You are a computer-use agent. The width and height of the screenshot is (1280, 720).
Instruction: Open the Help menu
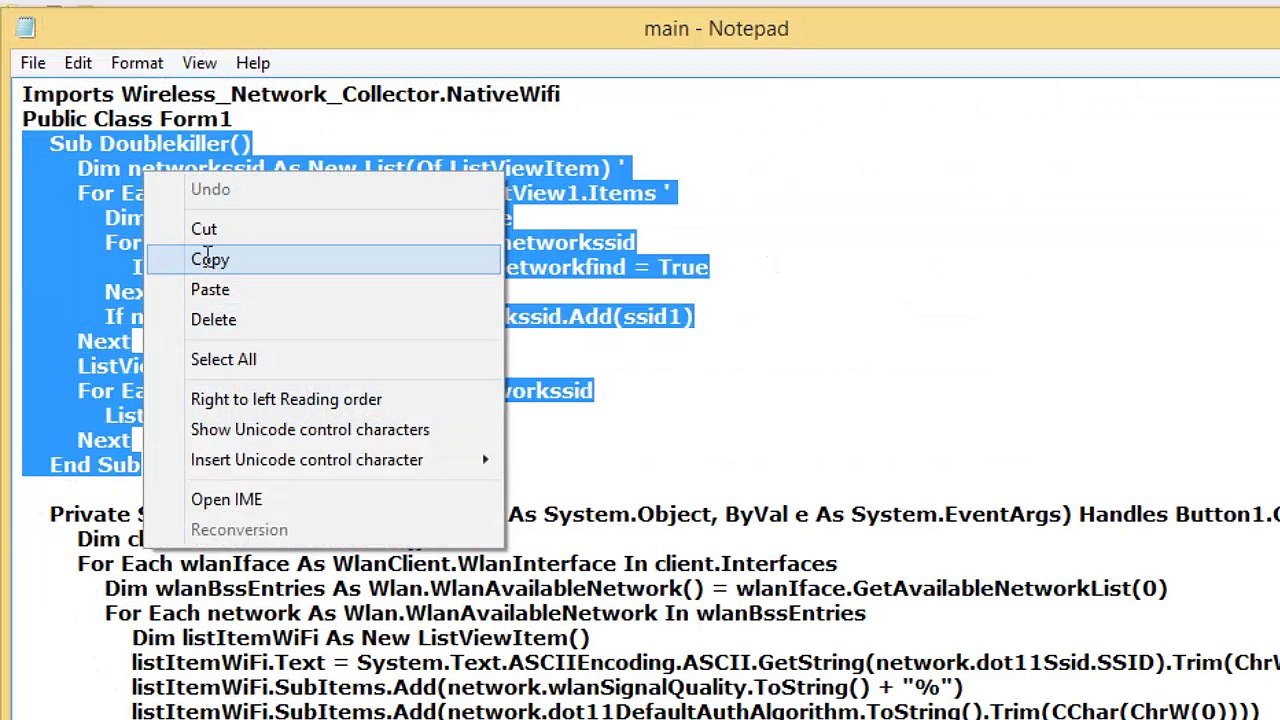[253, 63]
